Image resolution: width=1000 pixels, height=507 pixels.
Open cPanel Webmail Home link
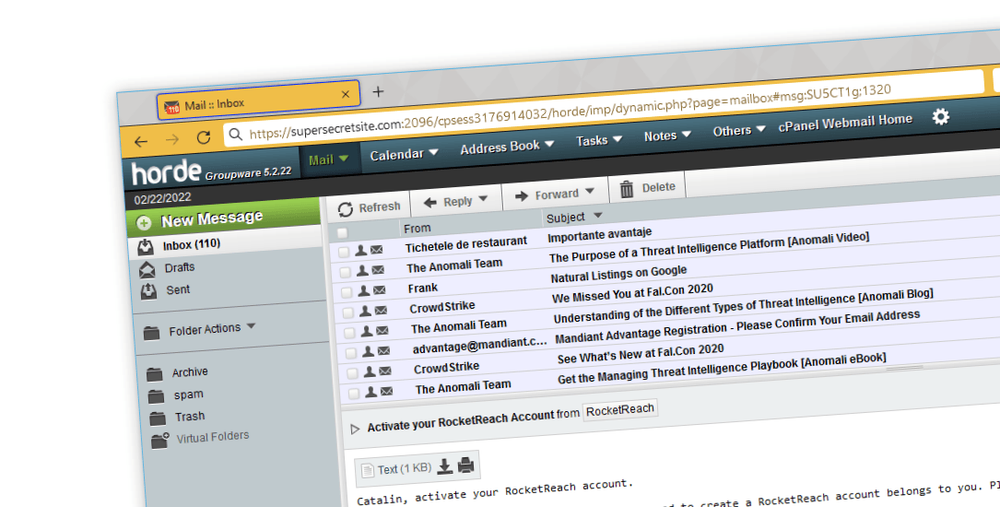(x=845, y=123)
